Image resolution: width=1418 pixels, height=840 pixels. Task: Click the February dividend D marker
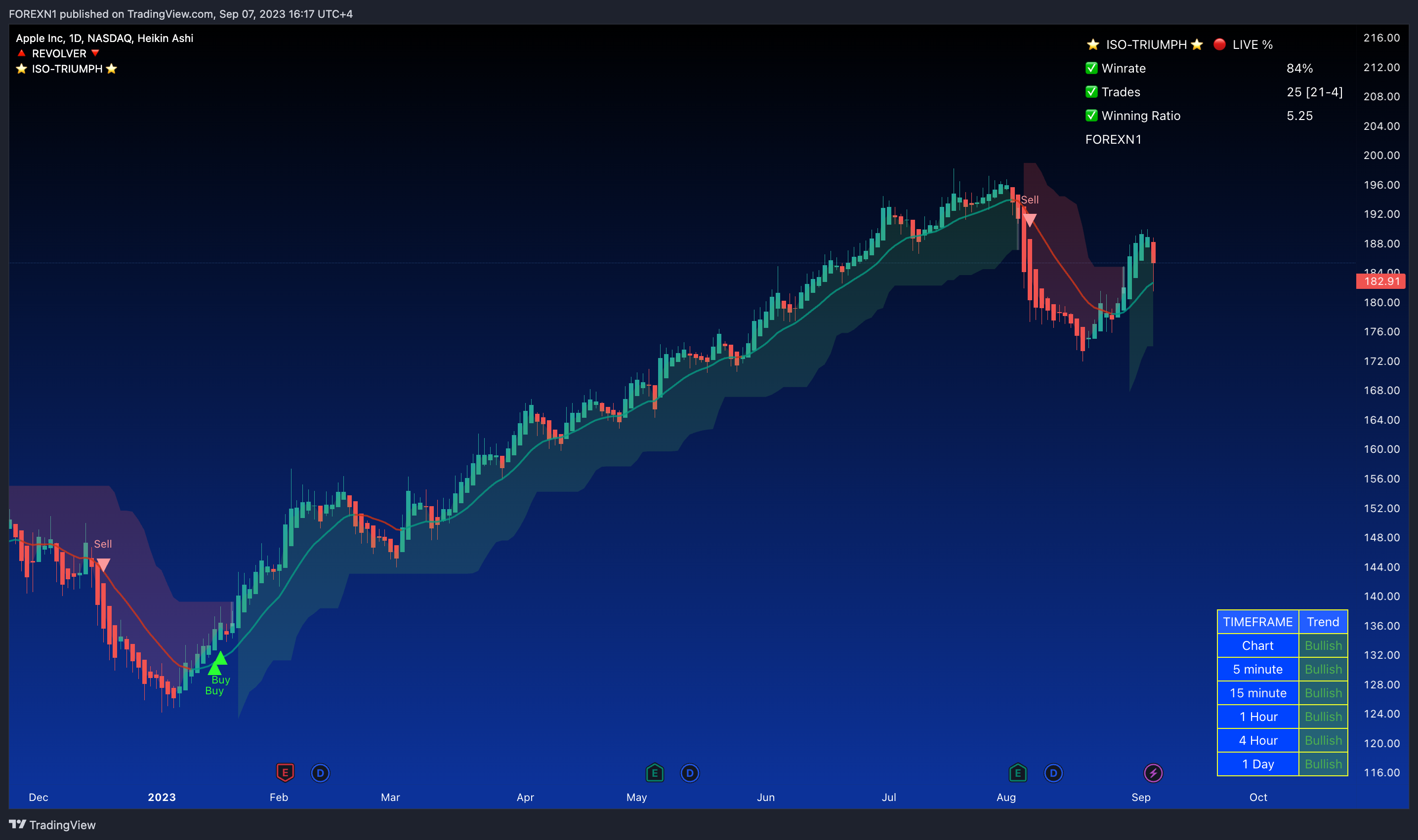click(x=320, y=773)
